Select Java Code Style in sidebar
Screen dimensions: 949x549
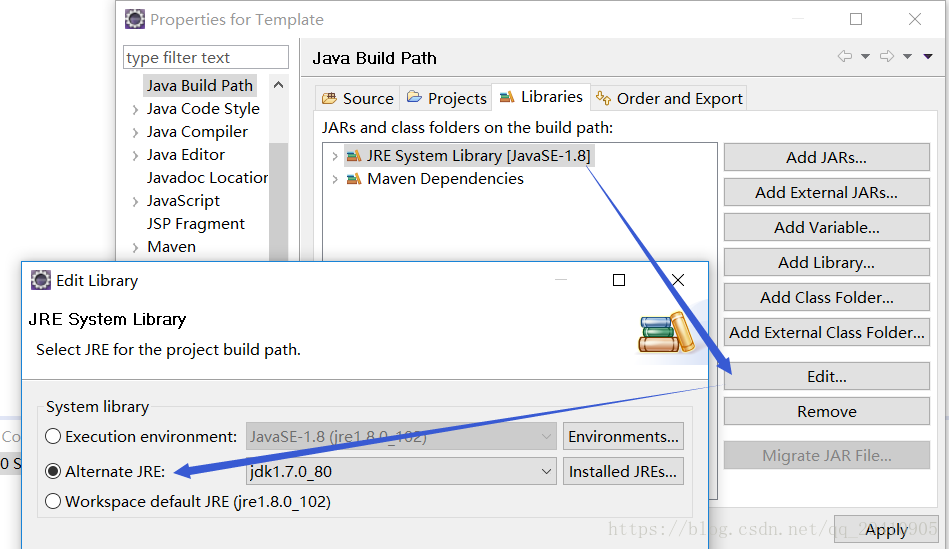pyautogui.click(x=203, y=109)
